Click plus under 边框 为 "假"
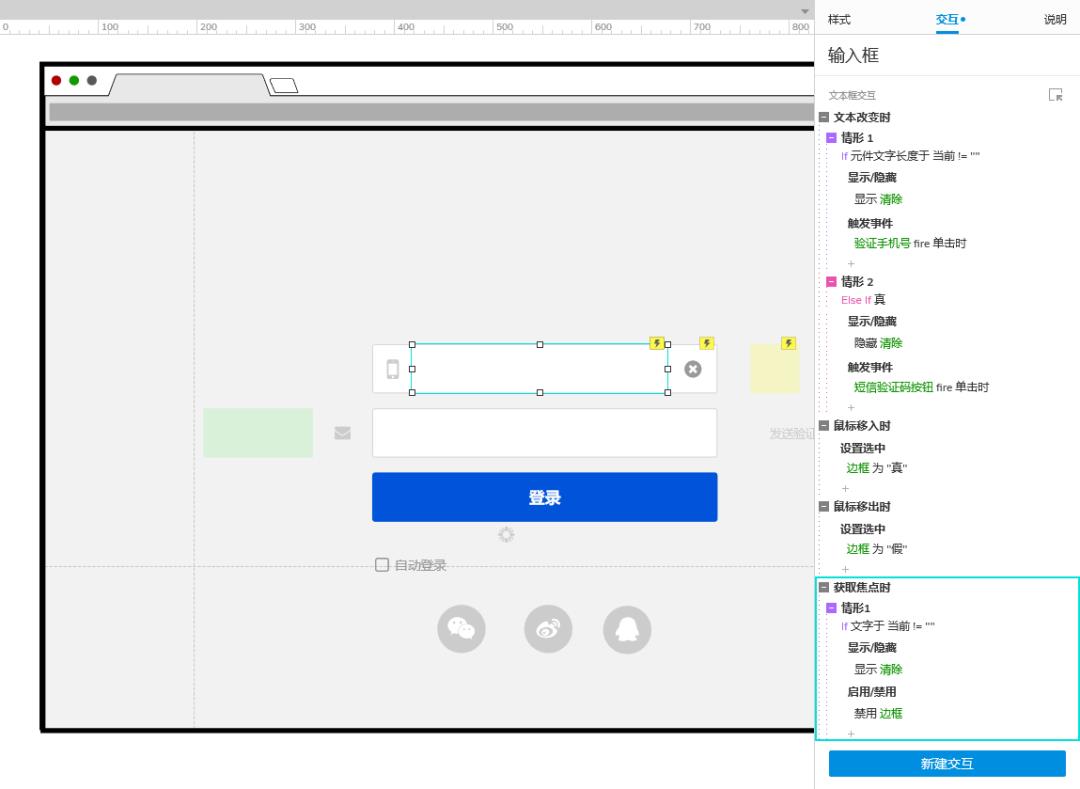The image size is (1080, 789). click(845, 569)
